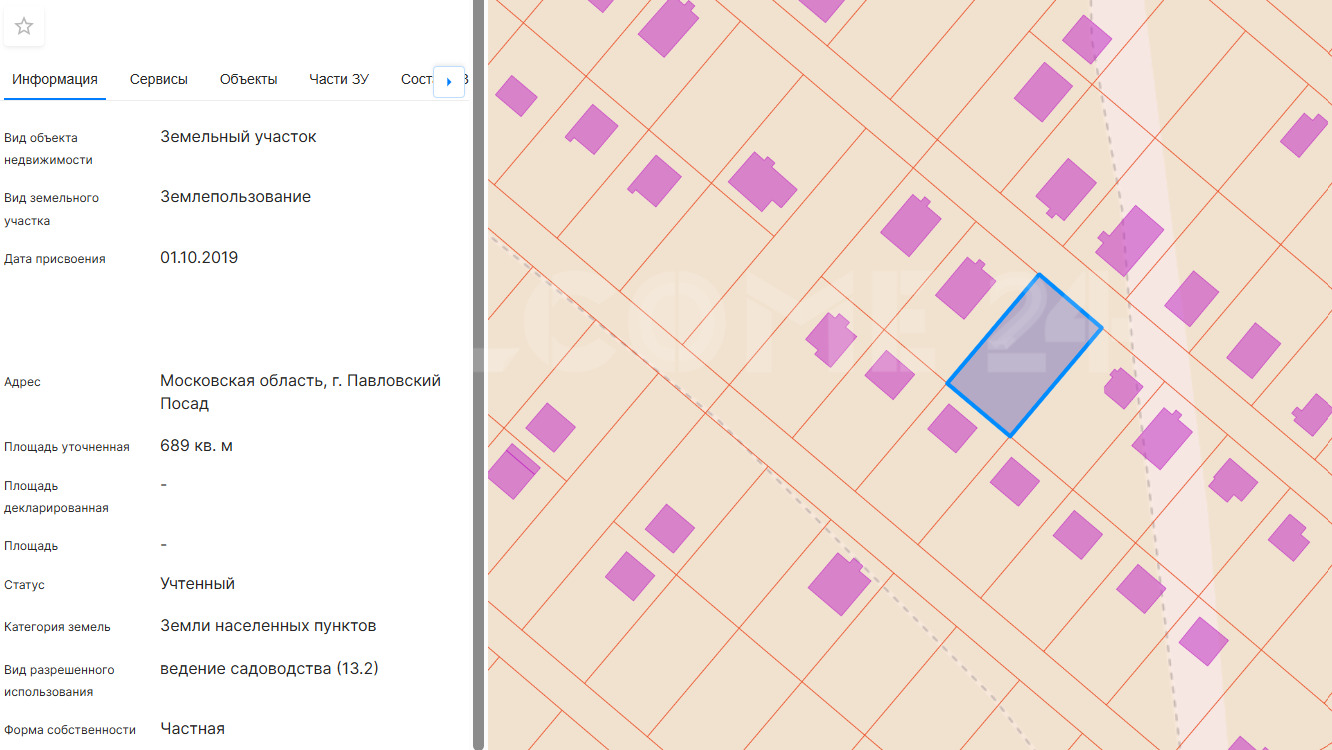
Task: Click the star favorite icon
Action: point(24,26)
